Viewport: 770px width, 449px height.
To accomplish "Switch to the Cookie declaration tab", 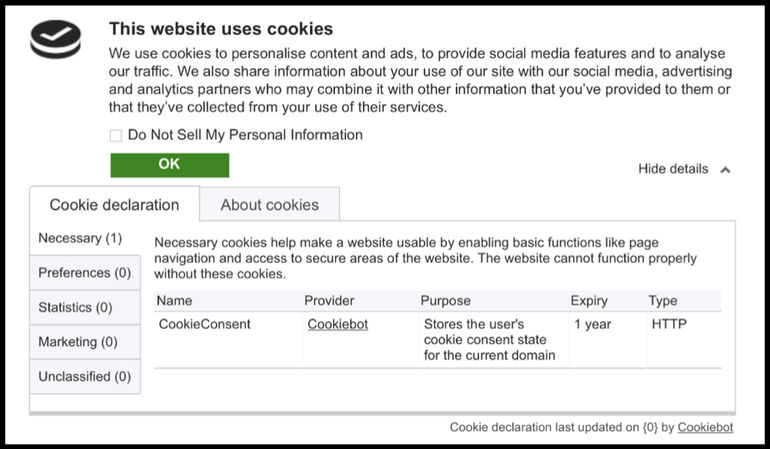I will [x=114, y=205].
